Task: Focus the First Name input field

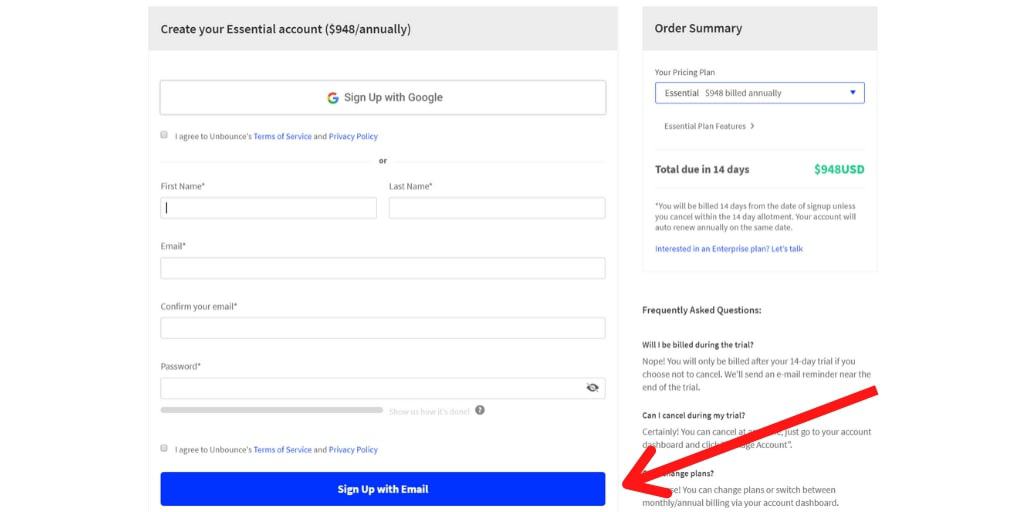Action: click(x=268, y=208)
